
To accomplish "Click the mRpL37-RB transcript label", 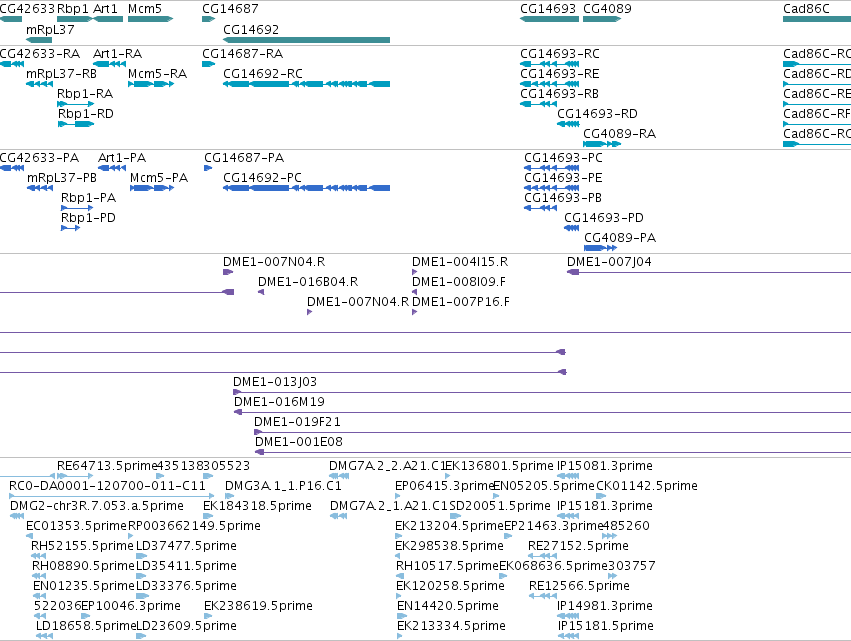I will click(x=61, y=74).
